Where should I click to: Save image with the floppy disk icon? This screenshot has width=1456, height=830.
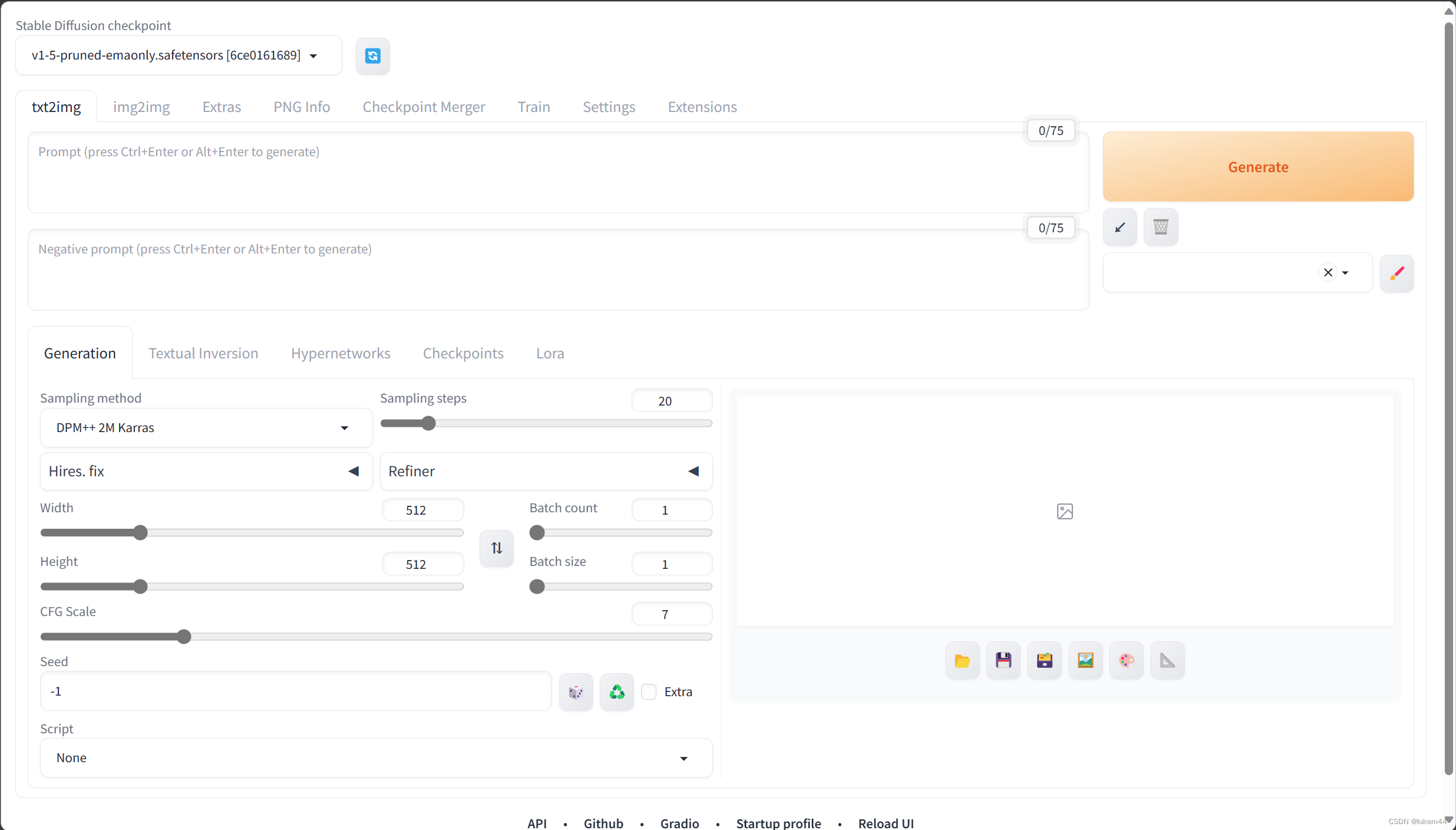[1003, 660]
